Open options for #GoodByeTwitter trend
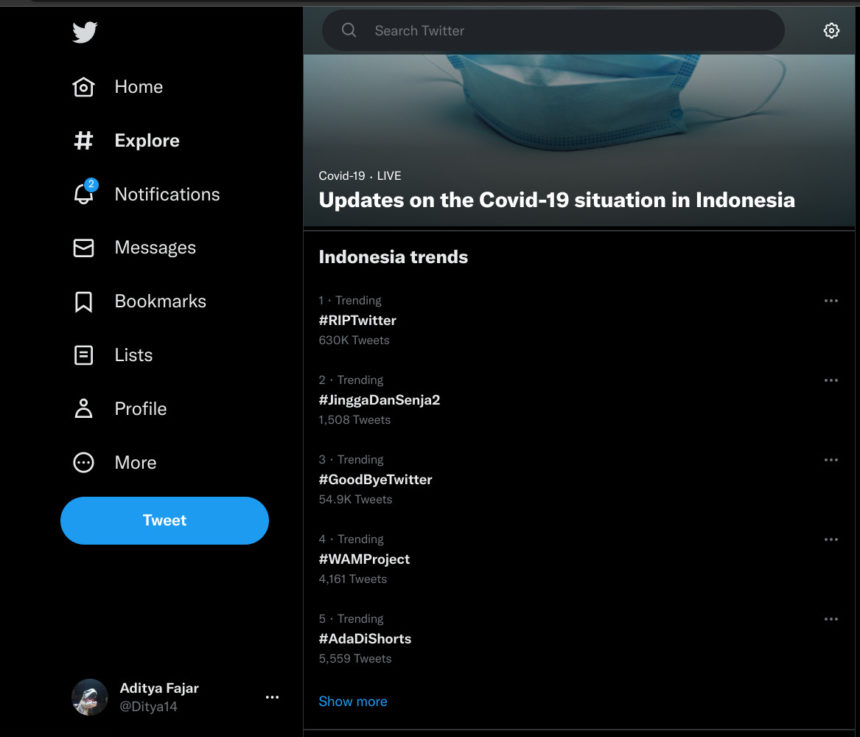 pyautogui.click(x=831, y=460)
